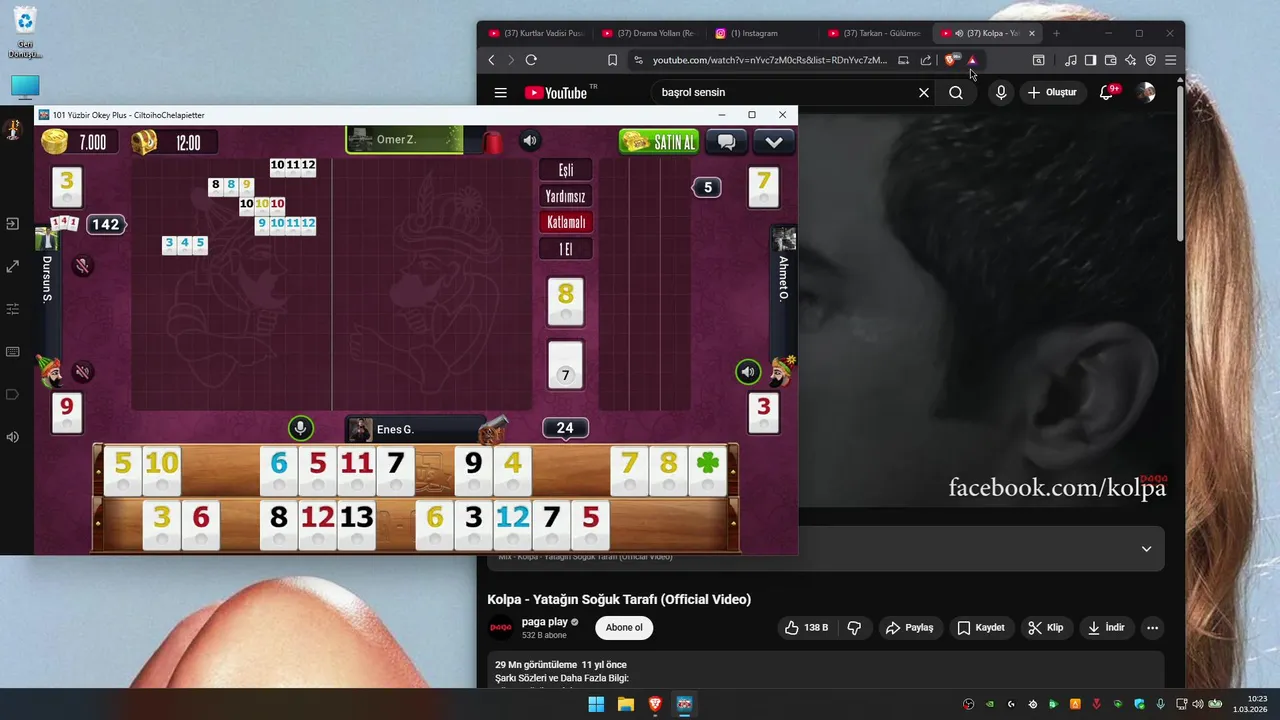The width and height of the screenshot is (1280, 720).
Task: Click the SATIN AL purchase button in the game
Action: (657, 141)
